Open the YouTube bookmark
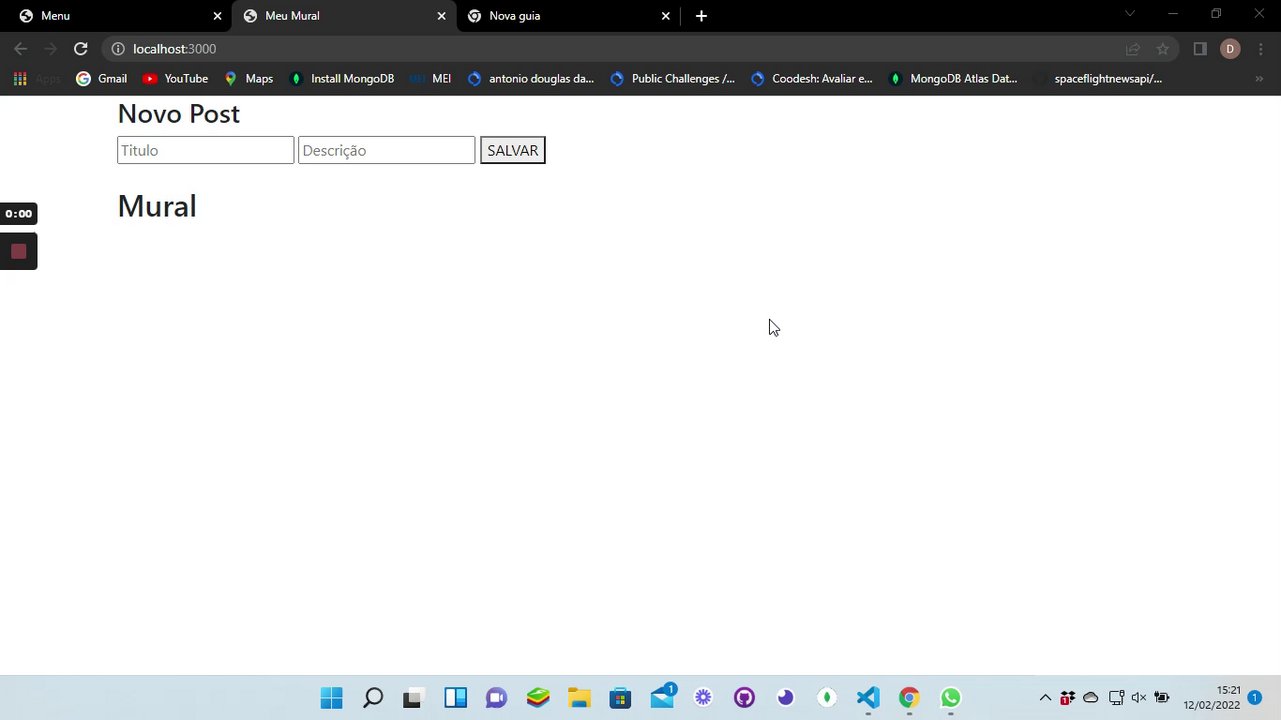The height and width of the screenshot is (720, 1281). (x=175, y=78)
